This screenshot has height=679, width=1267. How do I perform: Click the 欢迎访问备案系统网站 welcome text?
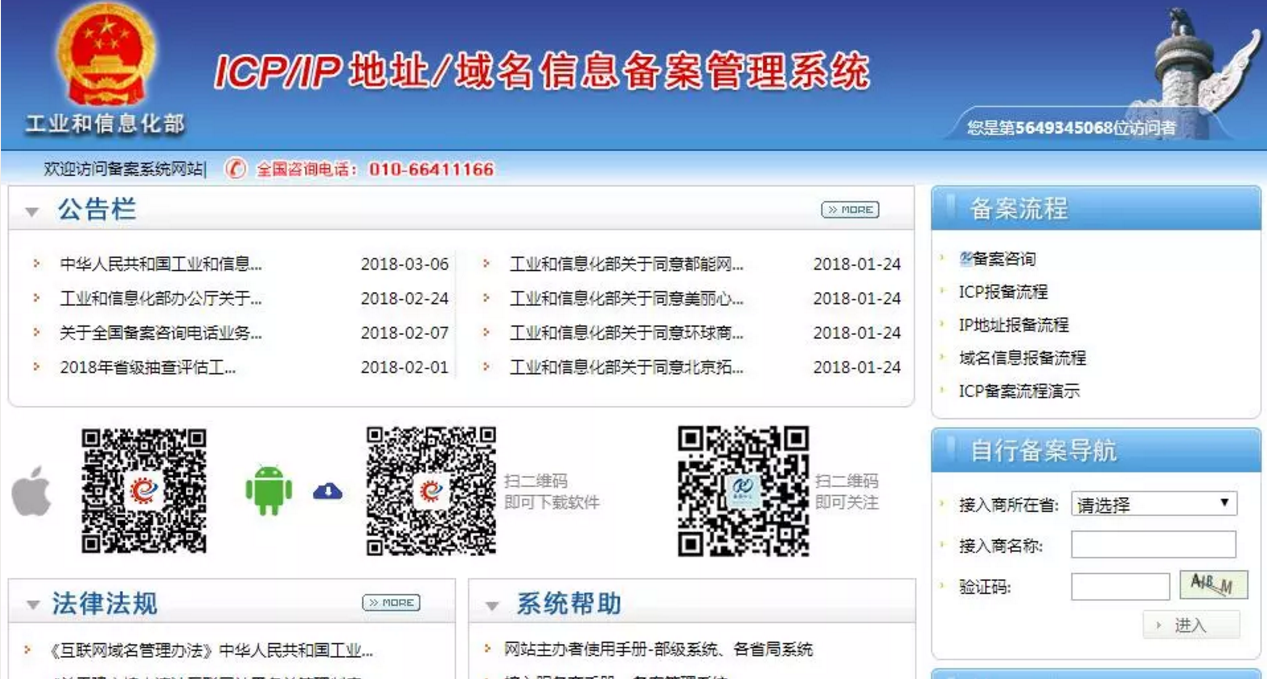pyautogui.click(x=124, y=169)
